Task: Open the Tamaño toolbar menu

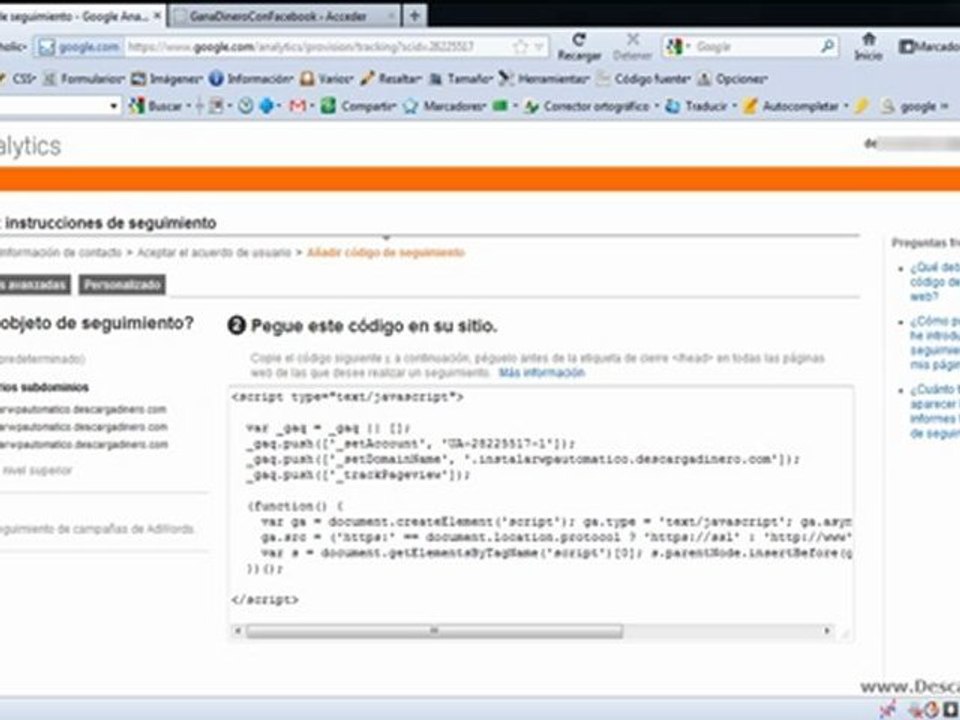Action: [x=460, y=79]
